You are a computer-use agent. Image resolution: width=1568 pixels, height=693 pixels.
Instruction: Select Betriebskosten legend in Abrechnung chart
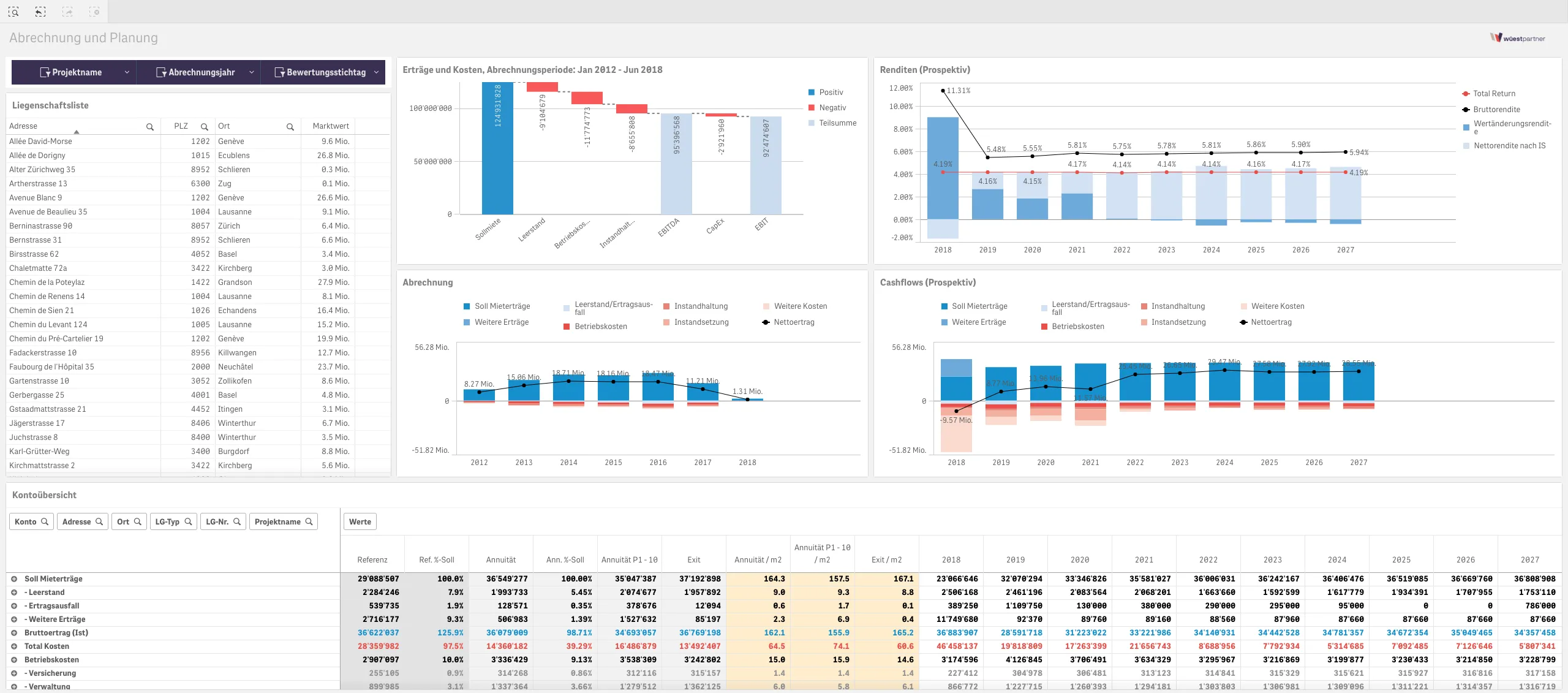point(595,327)
